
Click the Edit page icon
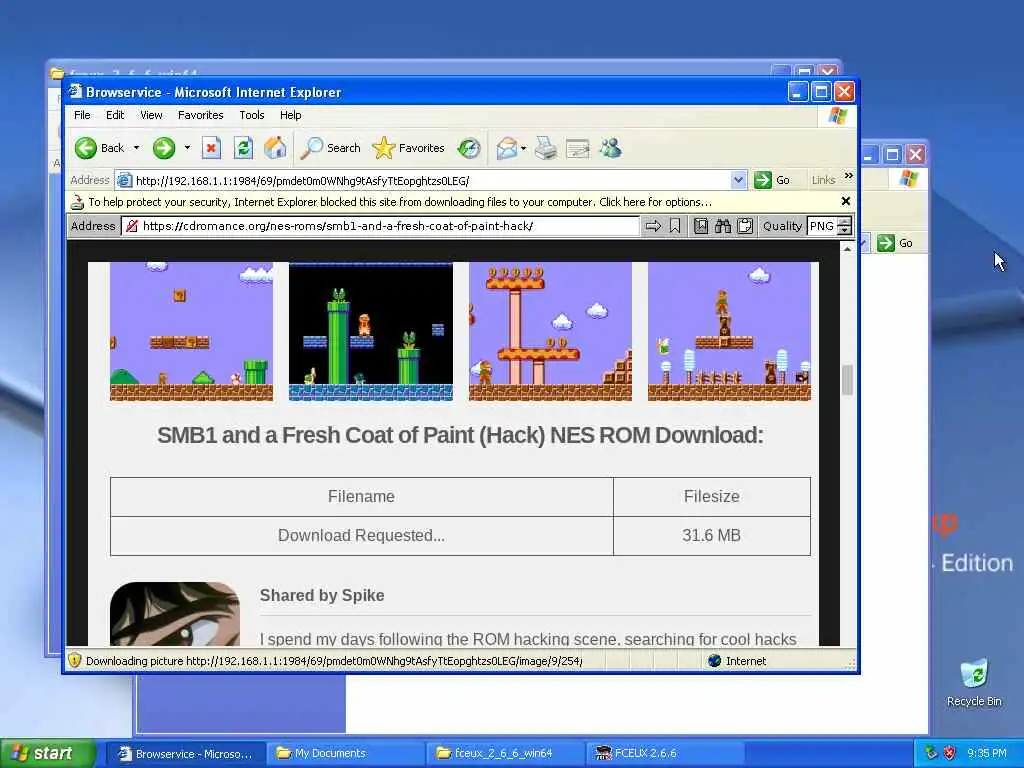click(x=578, y=148)
